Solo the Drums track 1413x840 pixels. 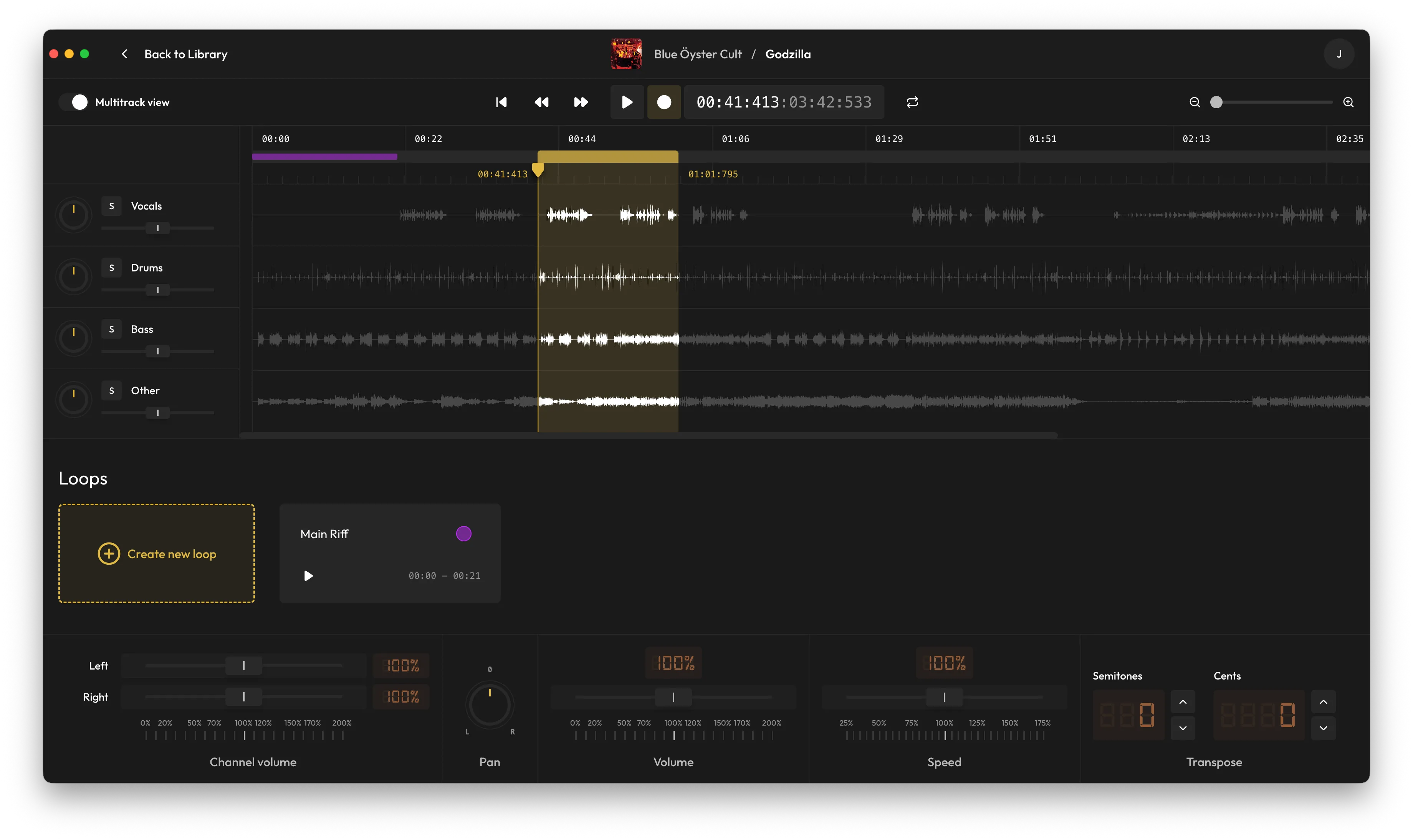(x=111, y=268)
